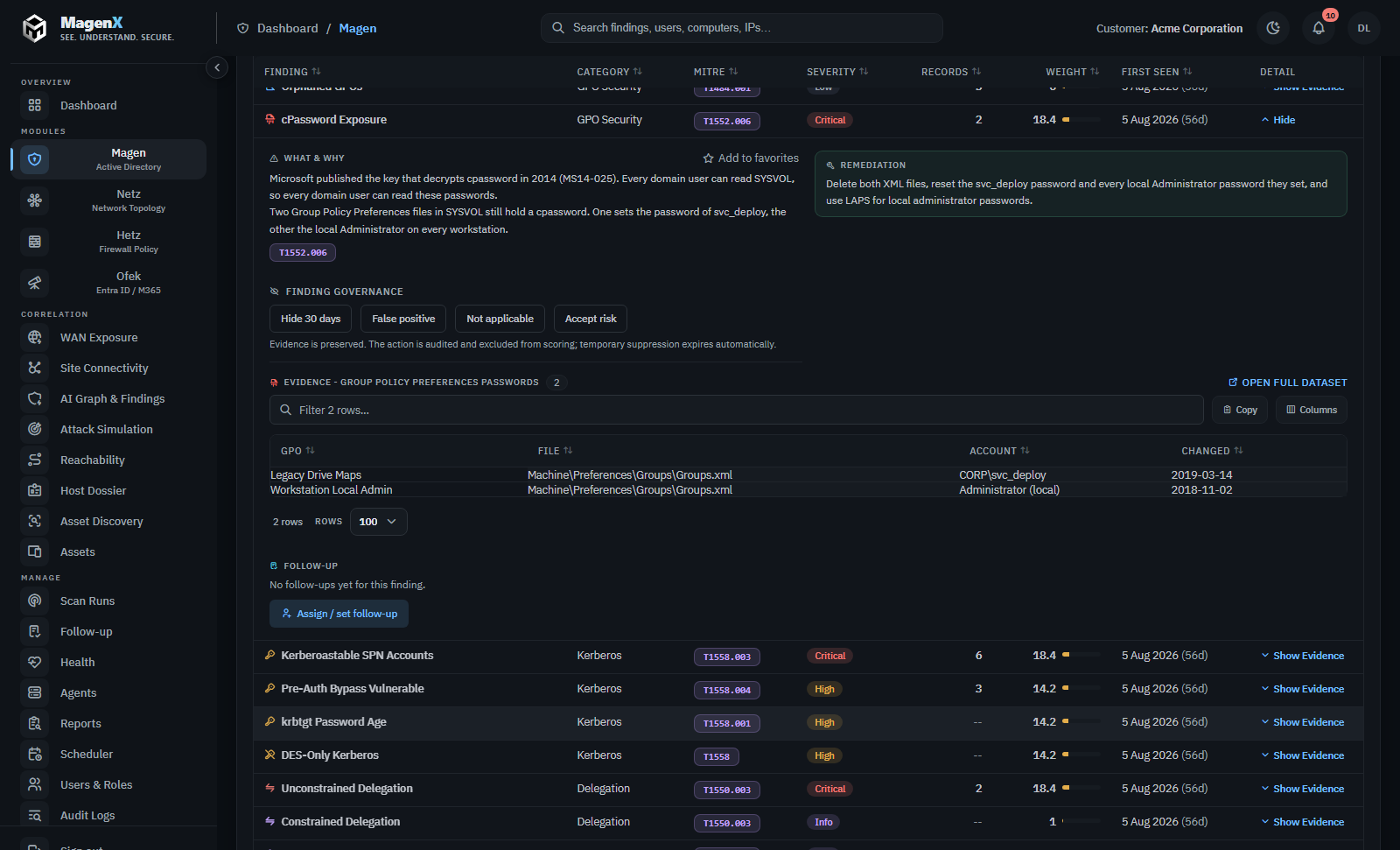Click the Scan Runs icon
The height and width of the screenshot is (850, 1400).
[35, 601]
